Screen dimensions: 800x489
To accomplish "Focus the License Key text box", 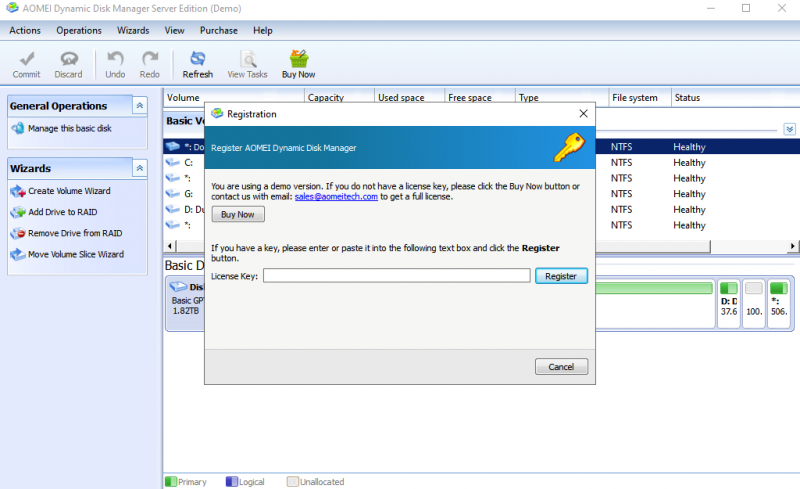I will coord(396,276).
